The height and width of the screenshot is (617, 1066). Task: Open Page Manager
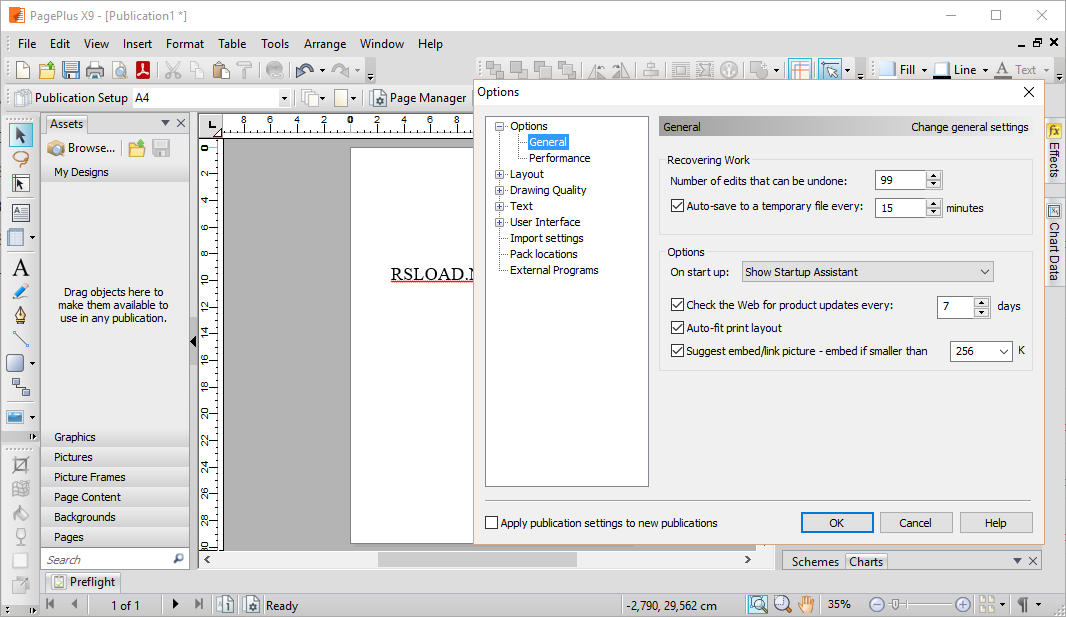[x=419, y=98]
